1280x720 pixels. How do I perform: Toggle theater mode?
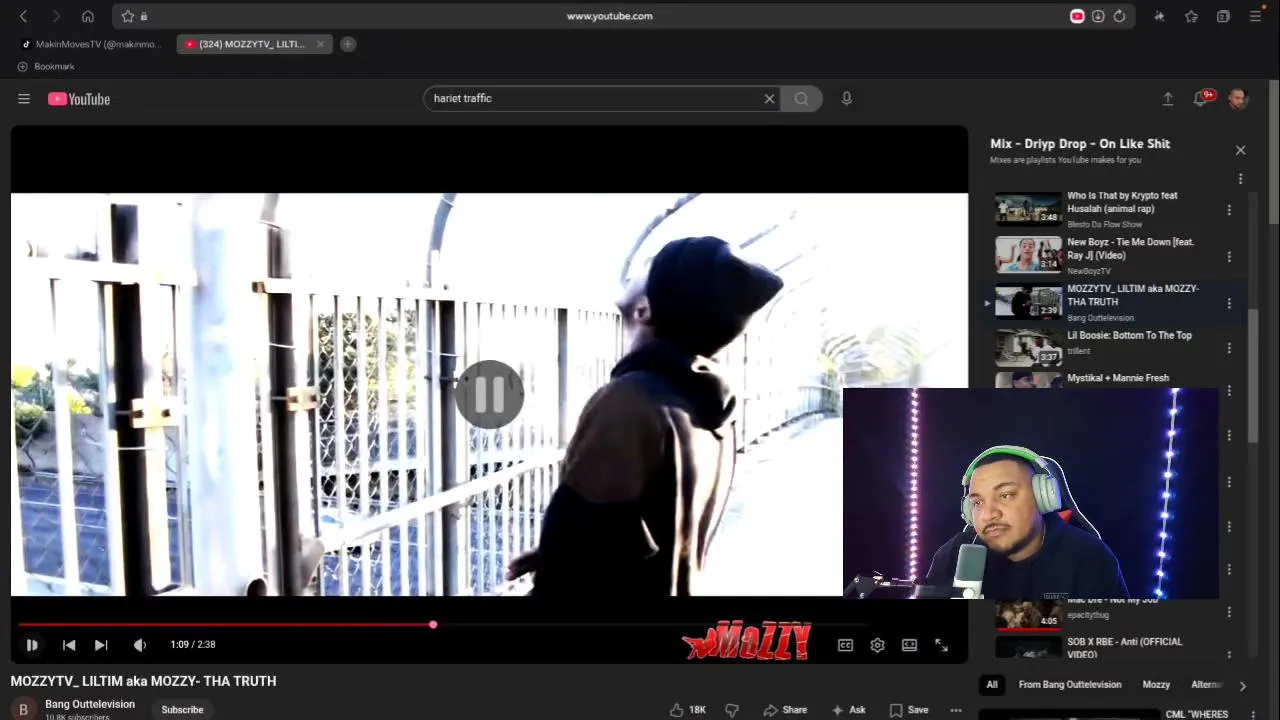coord(909,645)
